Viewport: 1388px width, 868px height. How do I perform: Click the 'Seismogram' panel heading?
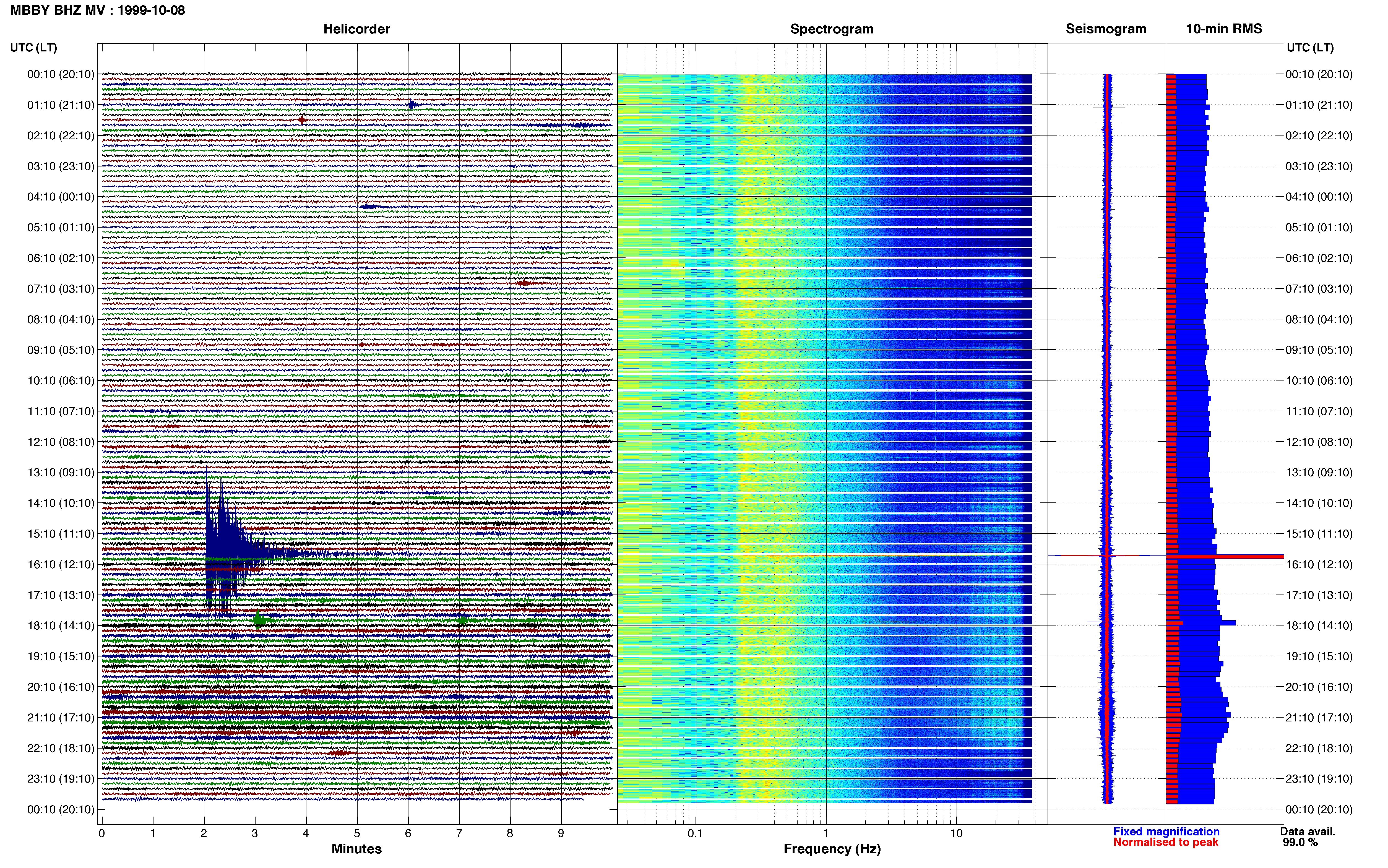1106,29
